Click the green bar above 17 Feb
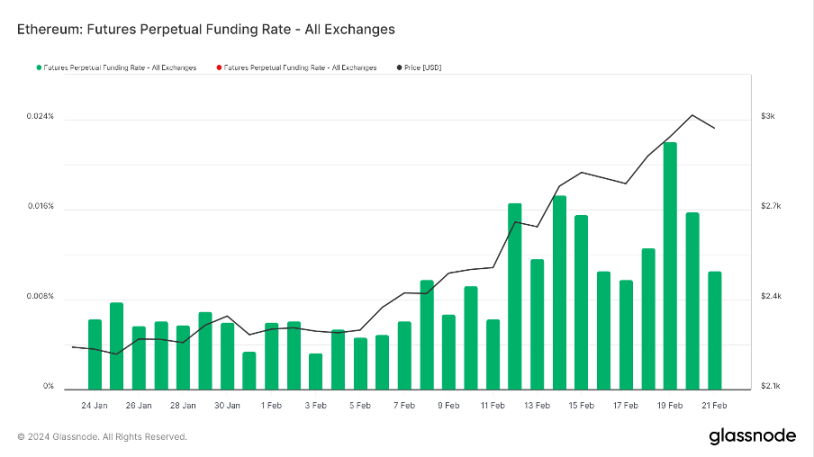 [x=626, y=335]
